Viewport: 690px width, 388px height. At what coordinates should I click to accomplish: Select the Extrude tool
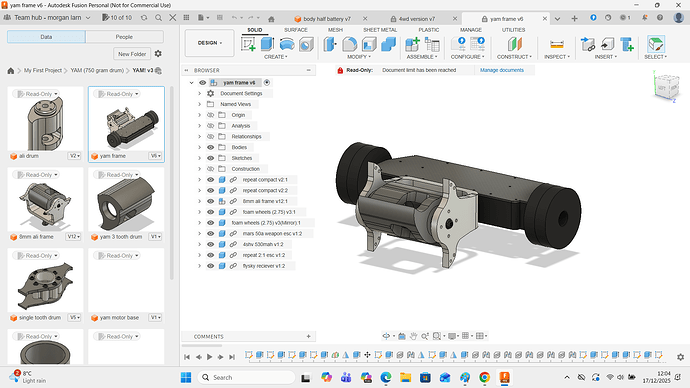267,44
